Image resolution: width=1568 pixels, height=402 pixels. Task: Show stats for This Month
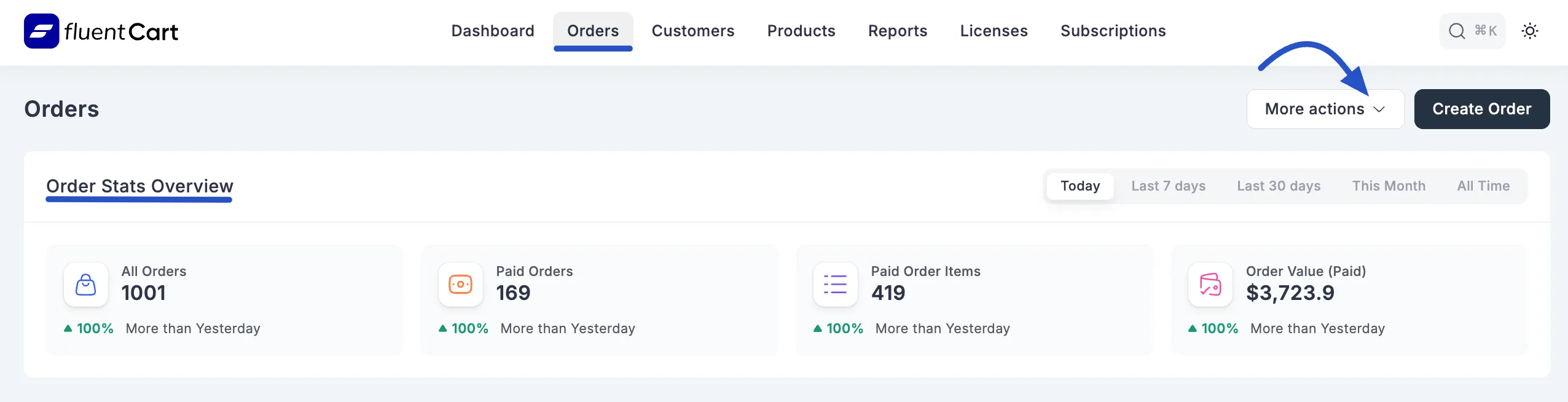1389,186
